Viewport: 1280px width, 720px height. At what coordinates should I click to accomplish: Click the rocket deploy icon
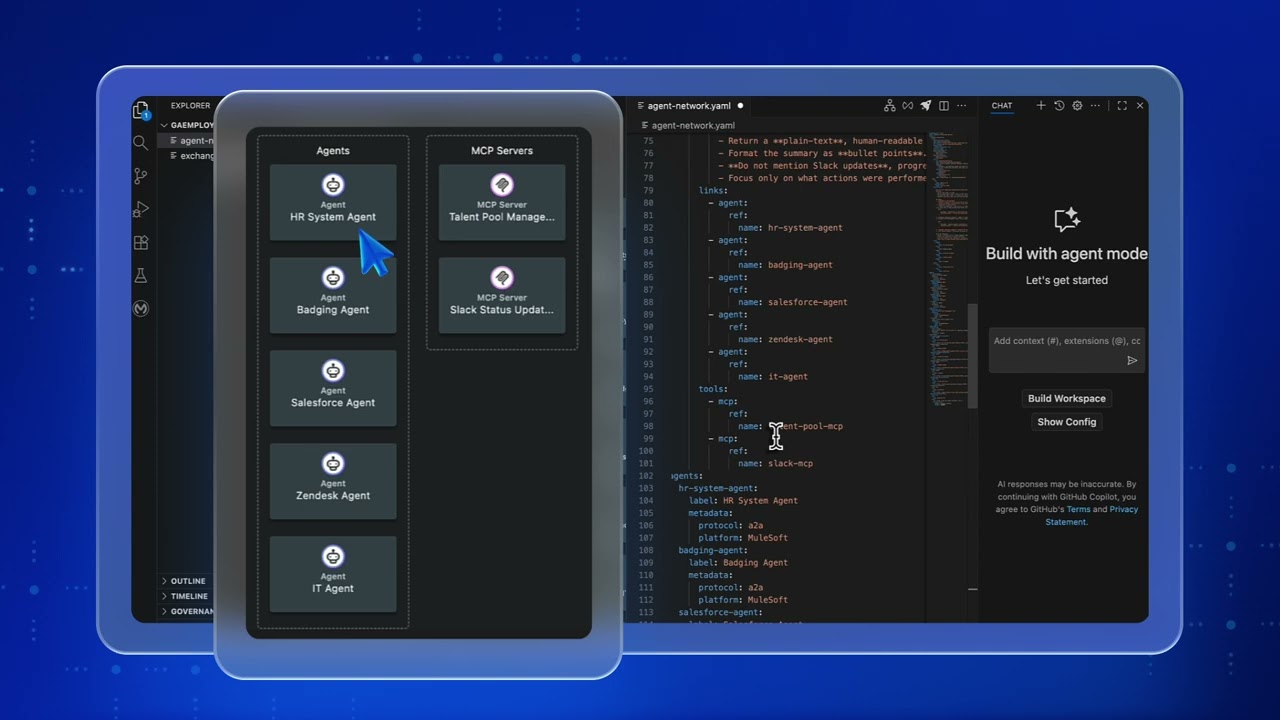point(926,106)
